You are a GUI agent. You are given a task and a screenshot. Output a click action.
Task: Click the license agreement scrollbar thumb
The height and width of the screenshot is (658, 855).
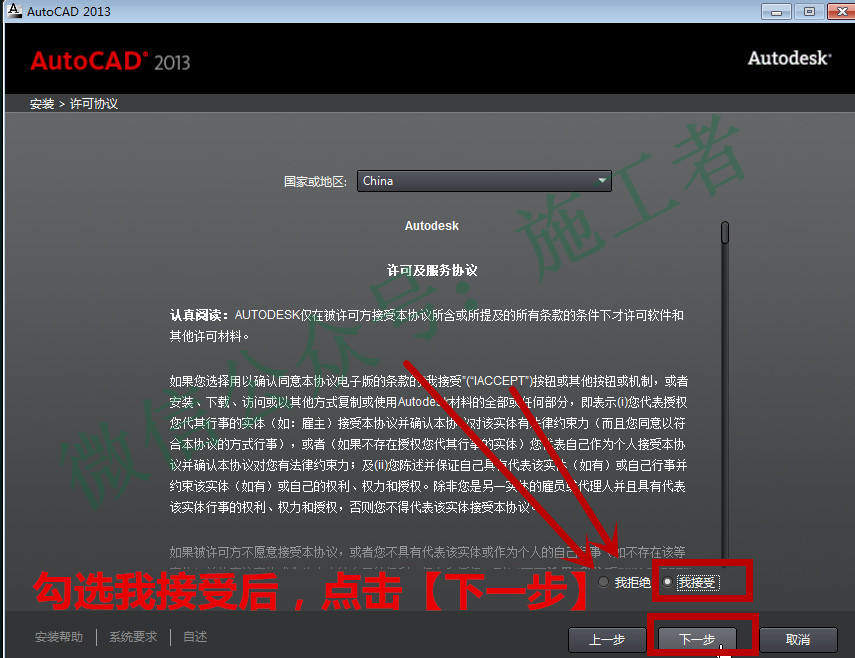(725, 232)
